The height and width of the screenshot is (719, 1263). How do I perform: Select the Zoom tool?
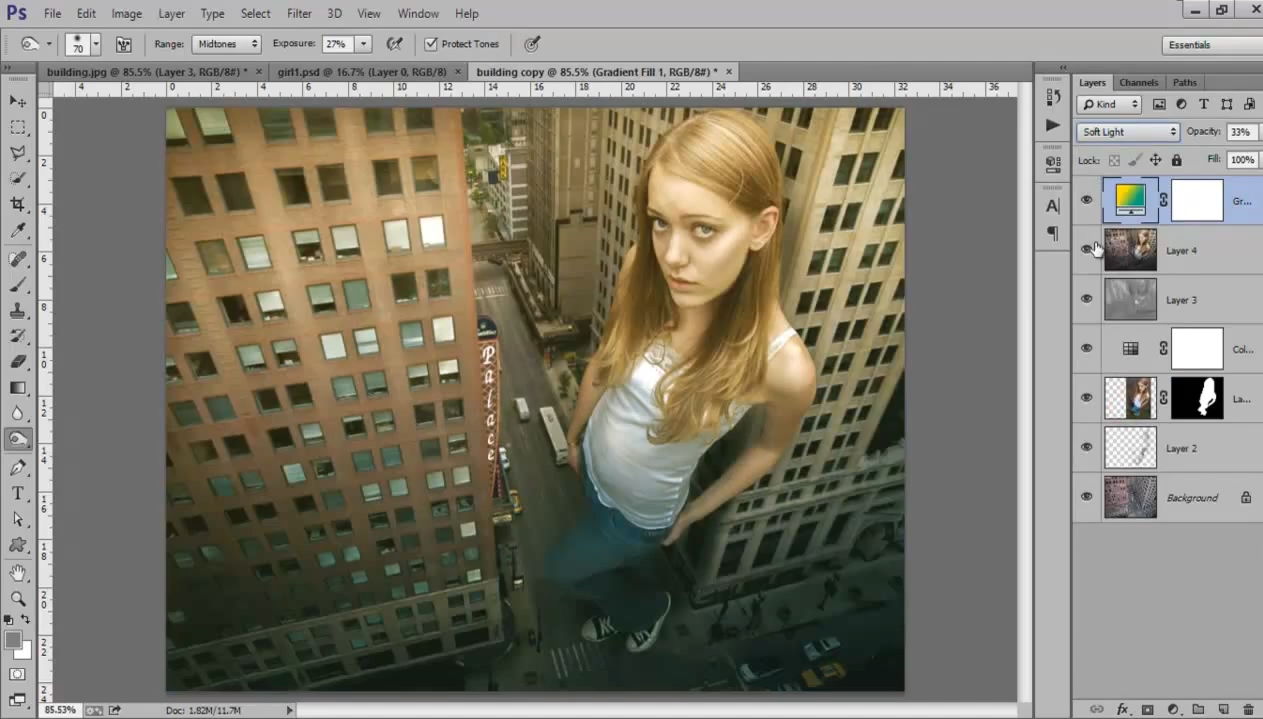(x=18, y=598)
